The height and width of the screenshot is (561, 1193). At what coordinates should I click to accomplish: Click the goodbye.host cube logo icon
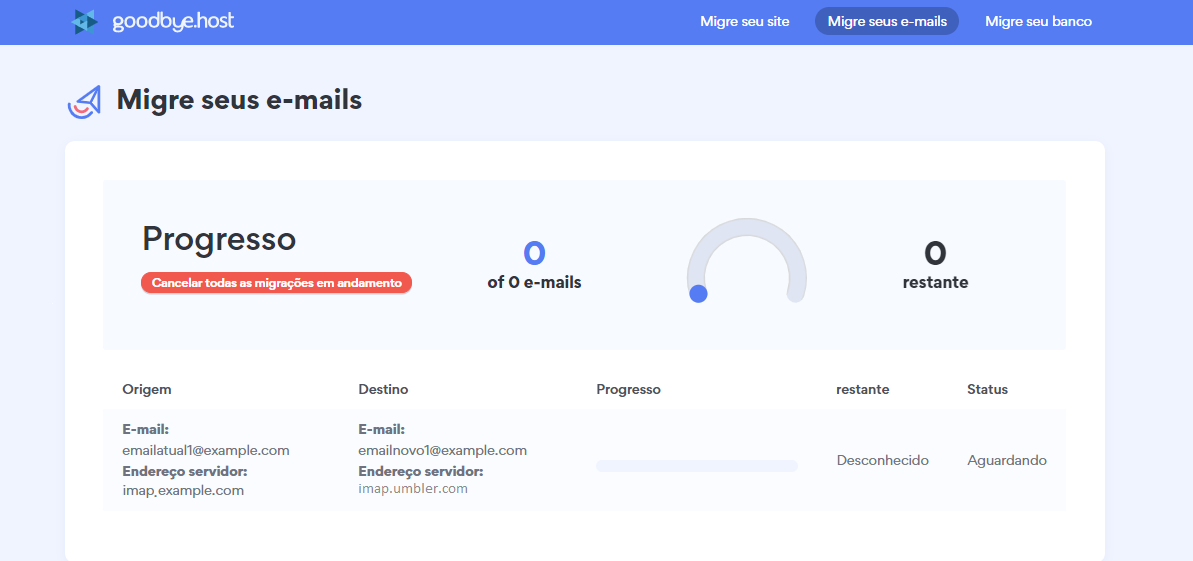point(86,21)
